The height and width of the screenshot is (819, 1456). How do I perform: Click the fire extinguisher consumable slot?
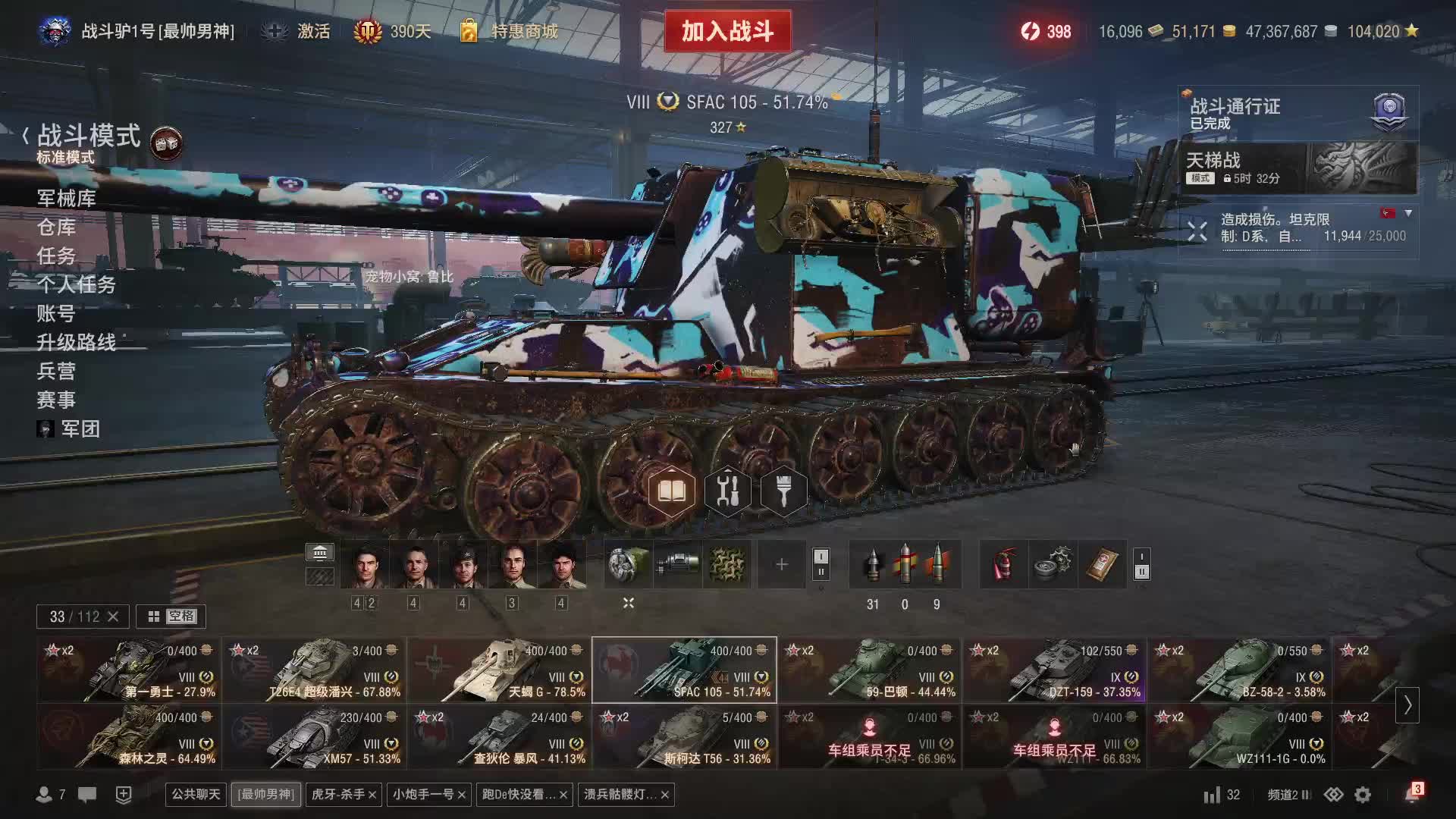click(x=1004, y=564)
